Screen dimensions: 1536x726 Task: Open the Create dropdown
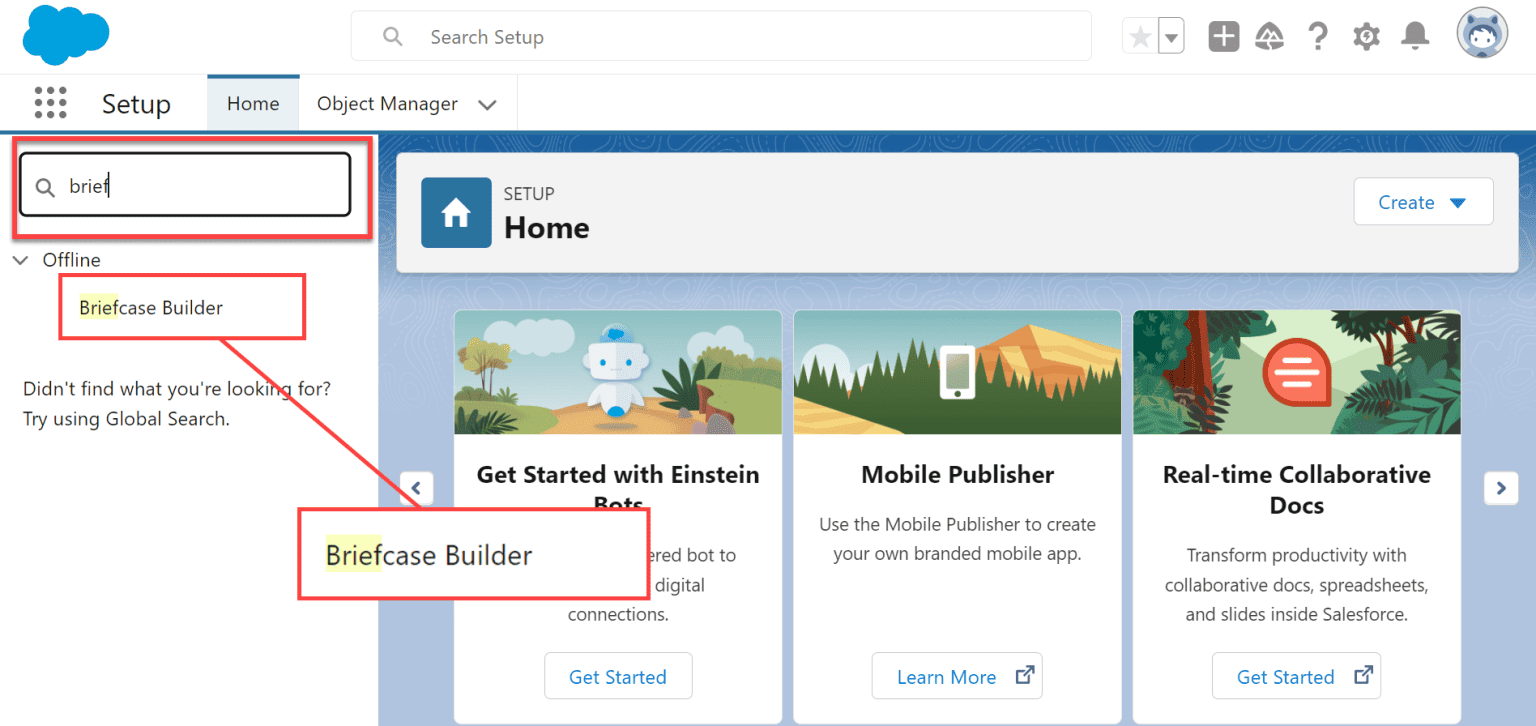click(1423, 201)
